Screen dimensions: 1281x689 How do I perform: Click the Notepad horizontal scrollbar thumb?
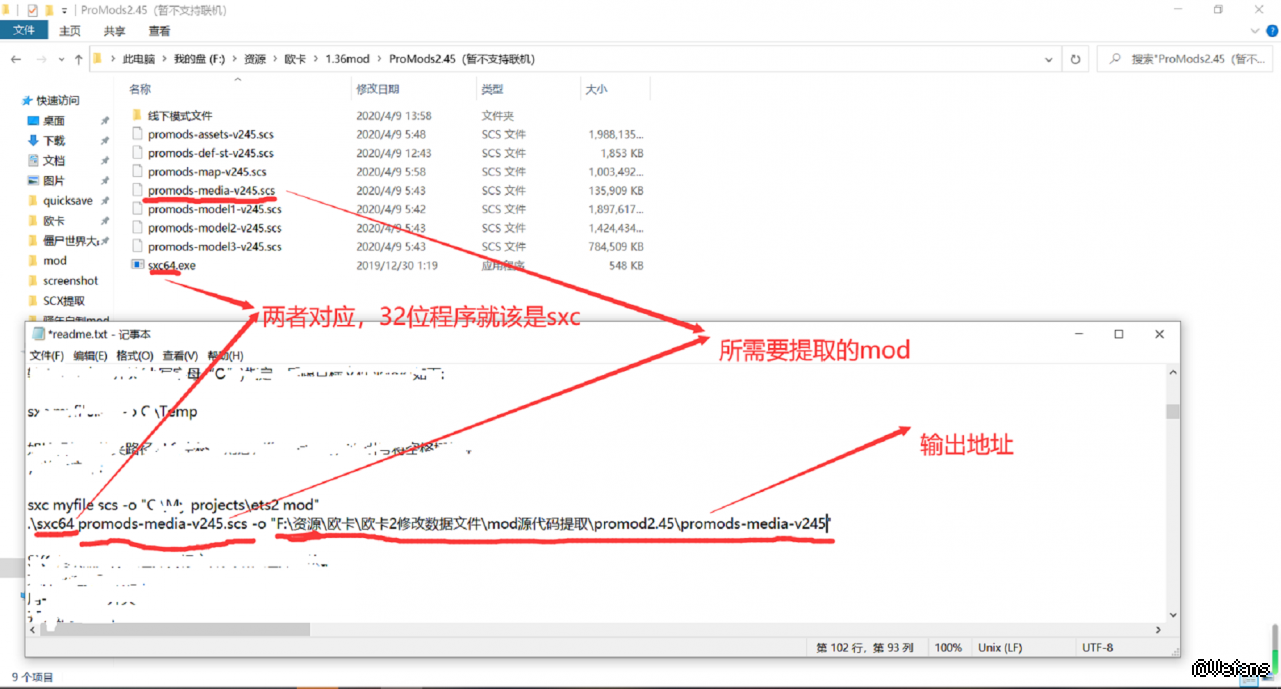(x=177, y=629)
